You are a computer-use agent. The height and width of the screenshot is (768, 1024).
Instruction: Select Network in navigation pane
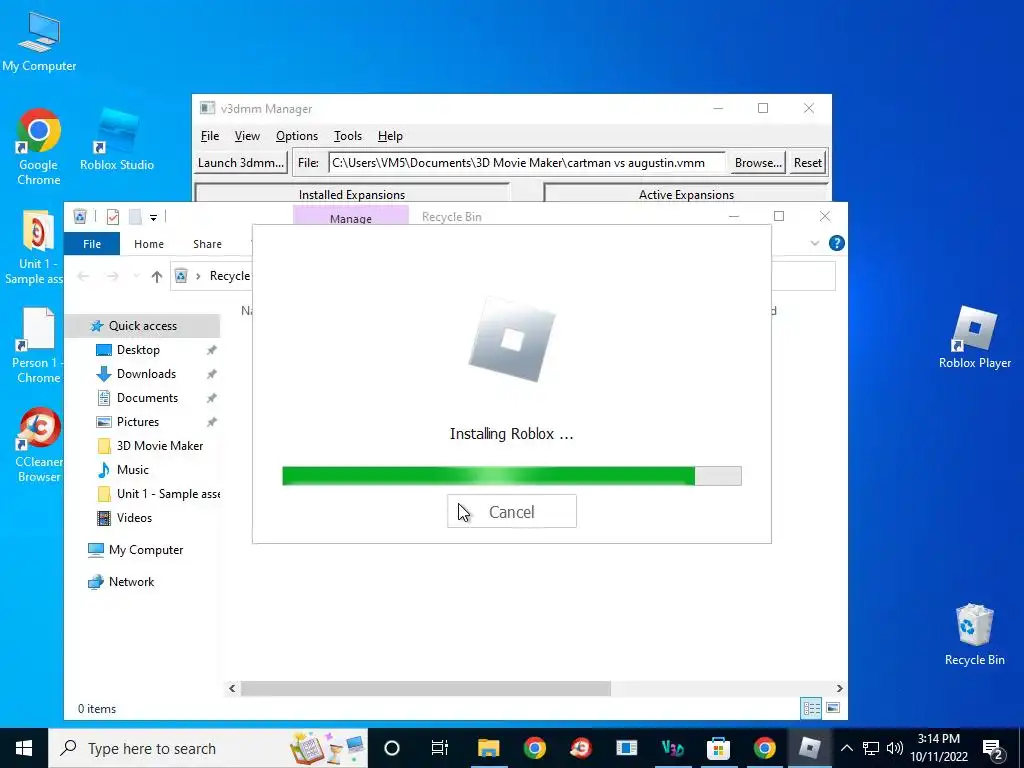tap(131, 582)
